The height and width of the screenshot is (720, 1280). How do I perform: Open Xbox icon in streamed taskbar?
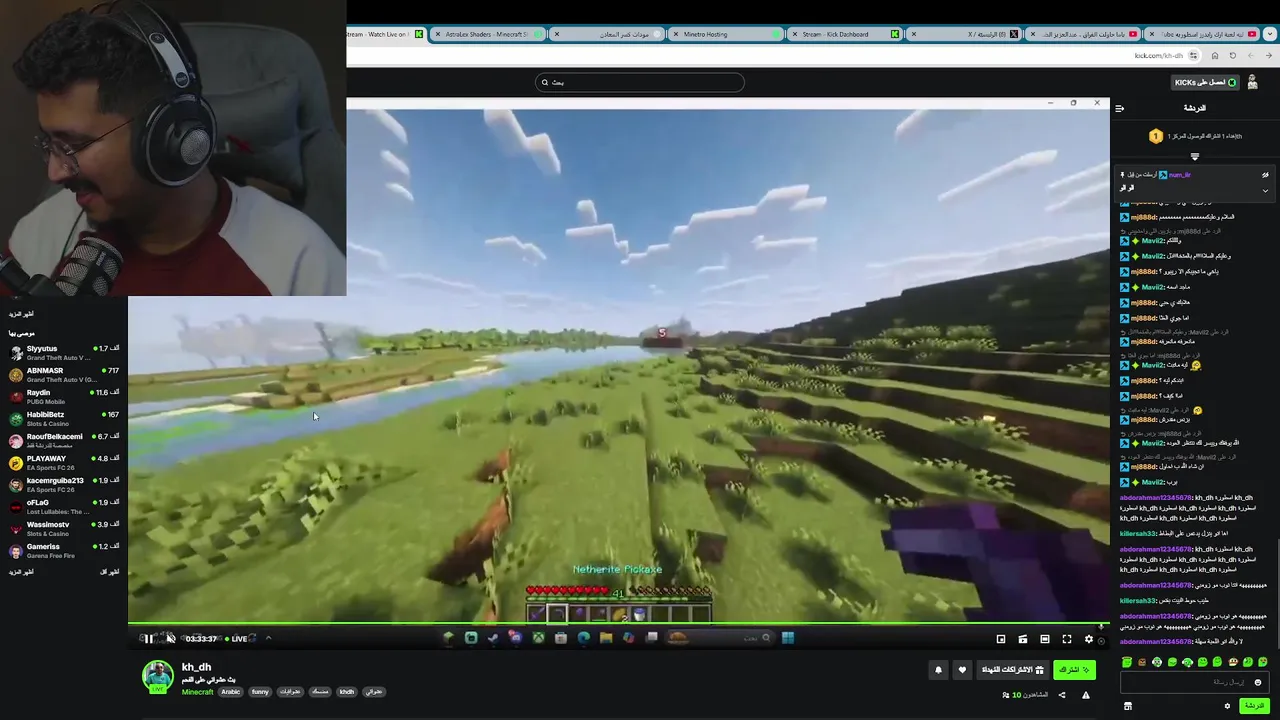click(538, 638)
